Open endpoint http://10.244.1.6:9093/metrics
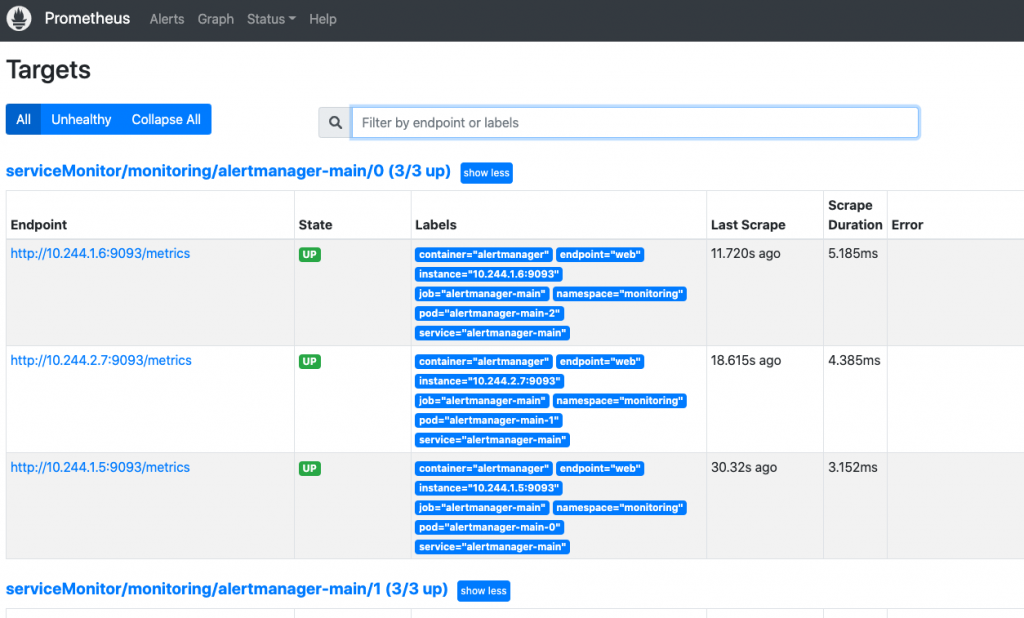Screen dimensions: 1024x618 (x=100, y=253)
